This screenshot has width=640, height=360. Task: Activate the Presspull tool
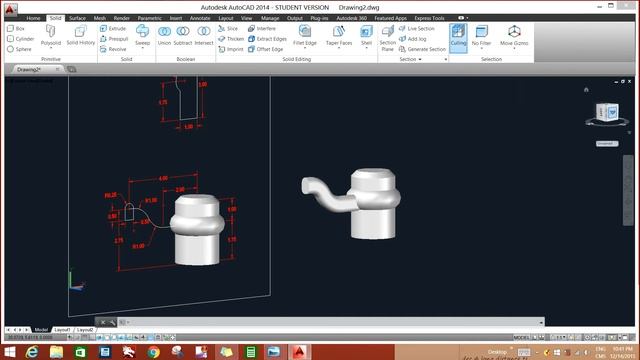pos(114,39)
